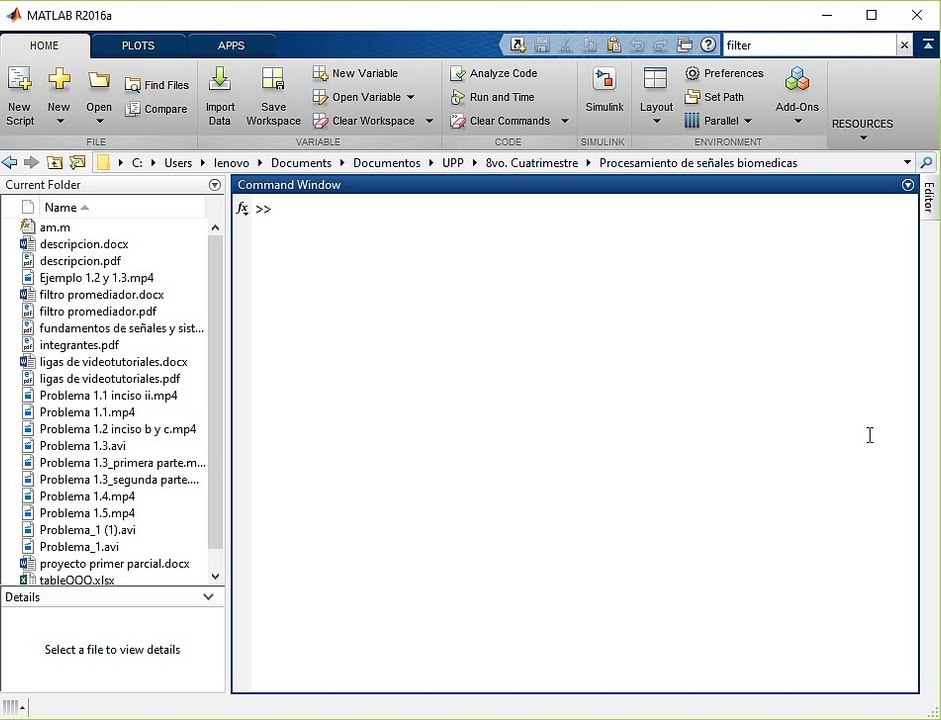Select am.m in file list
The image size is (941, 720).
pos(55,227)
